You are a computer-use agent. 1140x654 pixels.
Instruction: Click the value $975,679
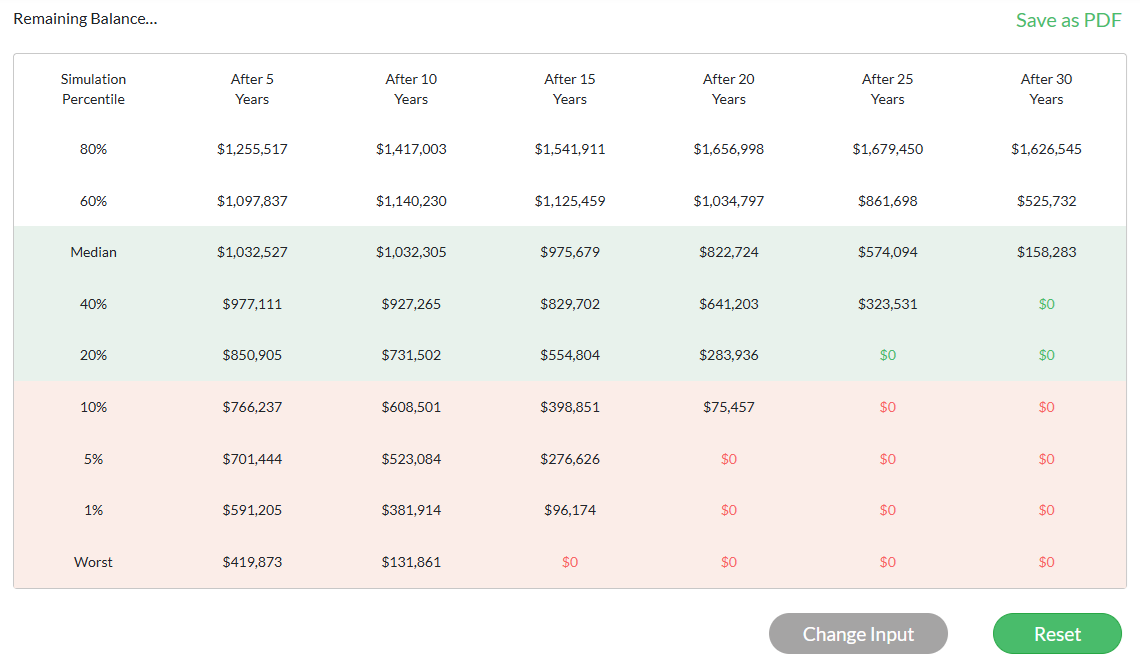click(x=570, y=252)
